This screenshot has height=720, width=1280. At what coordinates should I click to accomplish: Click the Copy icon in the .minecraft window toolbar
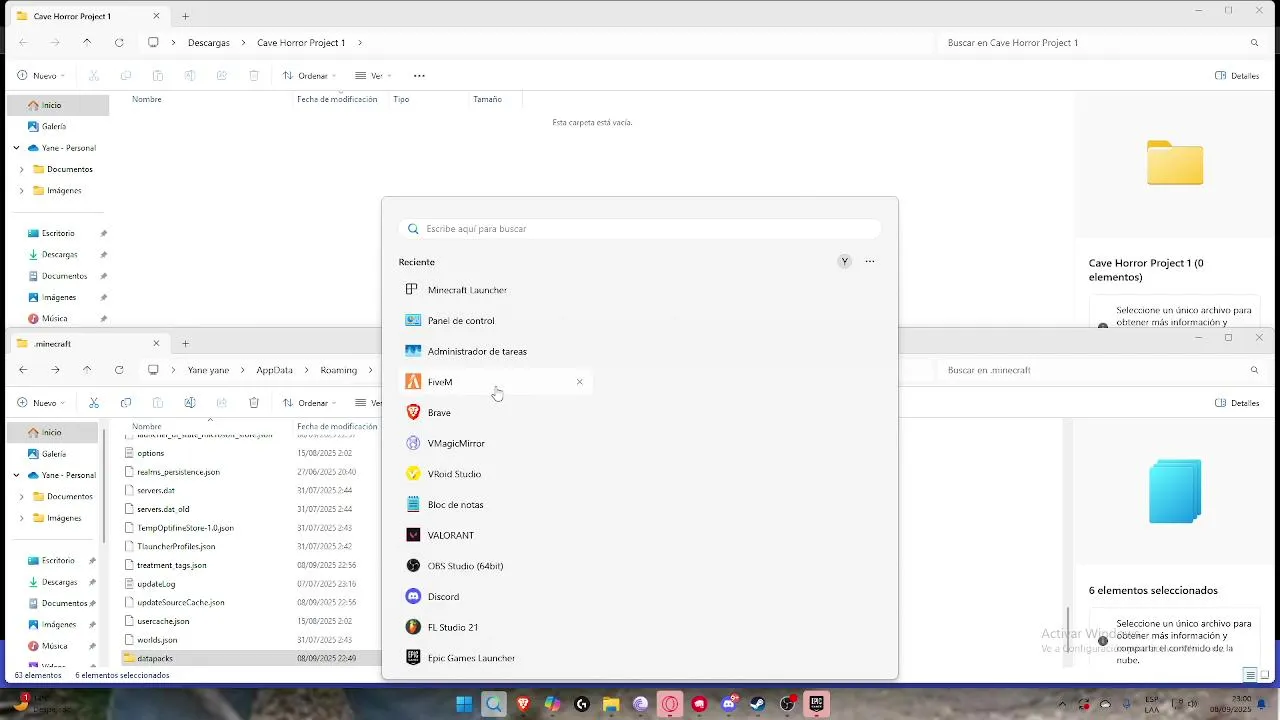[x=126, y=403]
